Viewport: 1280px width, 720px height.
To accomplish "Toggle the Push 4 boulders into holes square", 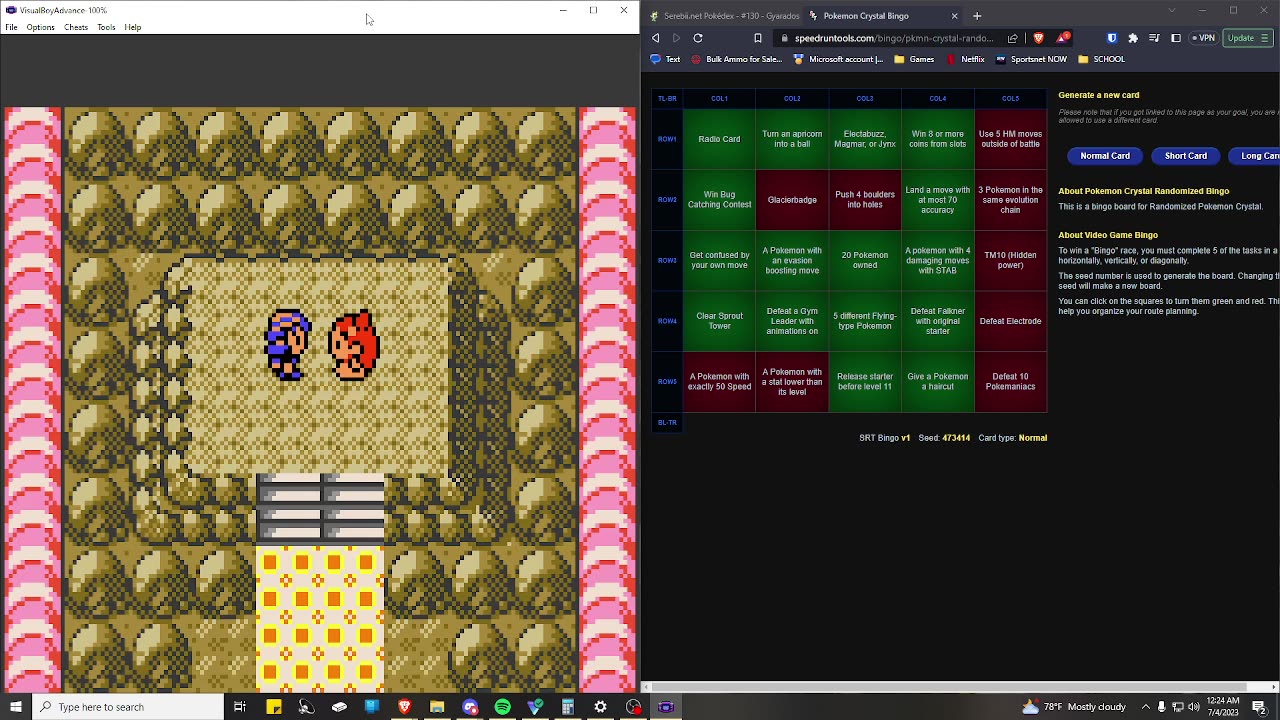I will [865, 200].
